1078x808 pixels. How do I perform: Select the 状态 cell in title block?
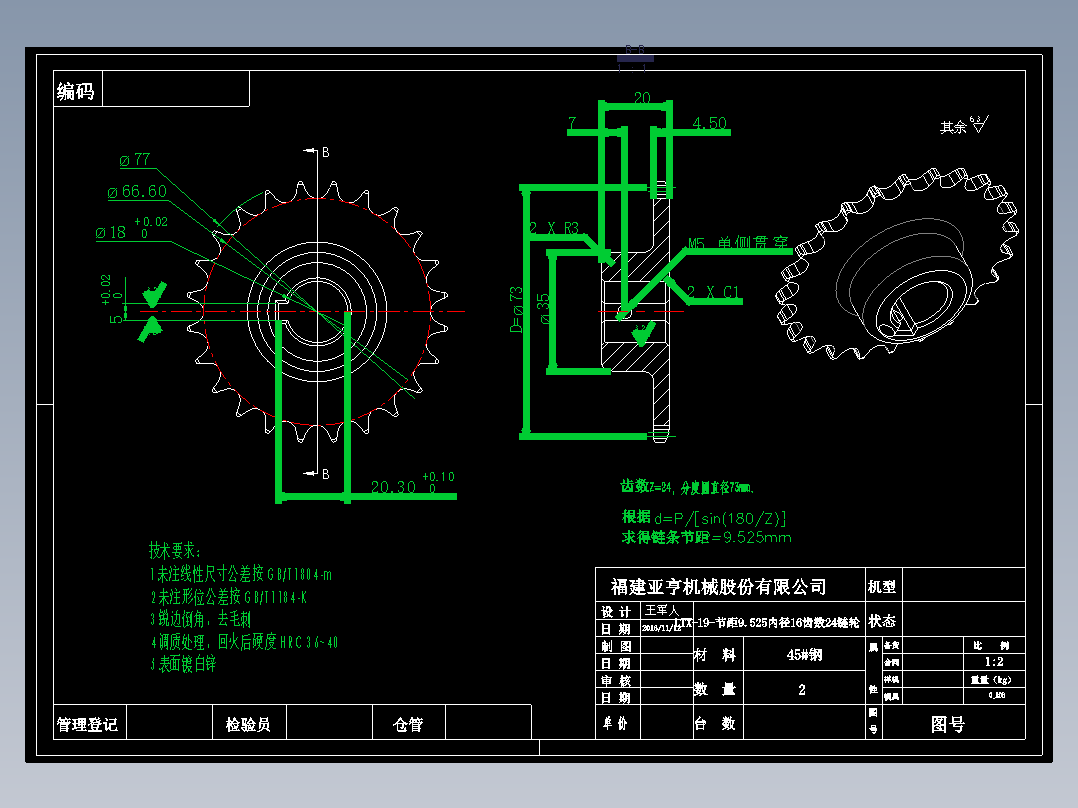(x=883, y=621)
